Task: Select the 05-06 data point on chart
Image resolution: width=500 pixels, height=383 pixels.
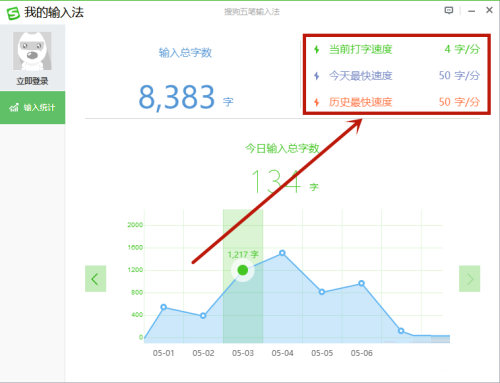Action: [361, 283]
